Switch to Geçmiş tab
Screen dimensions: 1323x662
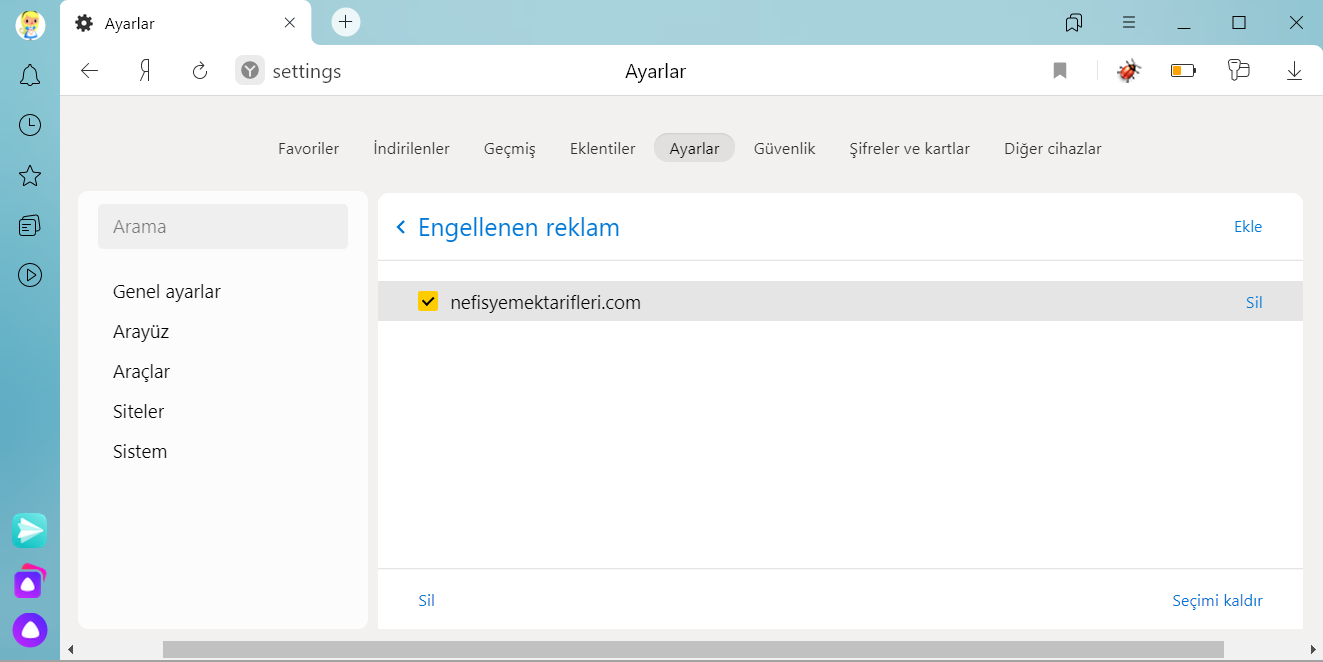coord(509,148)
